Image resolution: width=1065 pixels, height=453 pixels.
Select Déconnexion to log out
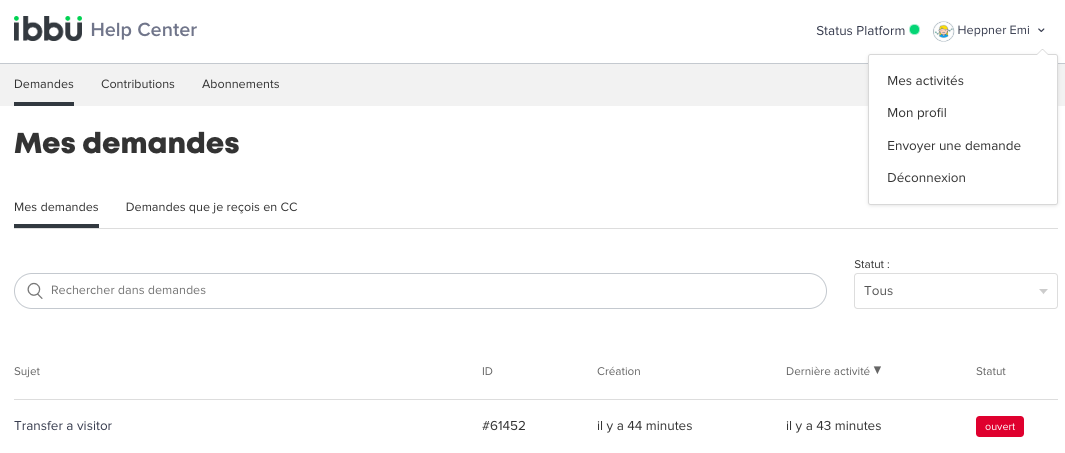[x=926, y=178]
